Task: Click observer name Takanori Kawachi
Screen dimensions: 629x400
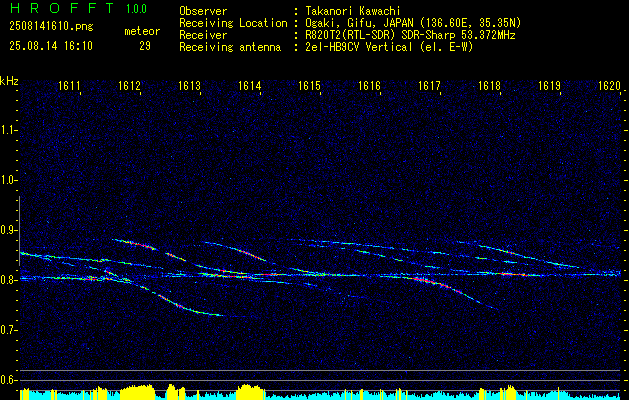Action: coord(352,11)
